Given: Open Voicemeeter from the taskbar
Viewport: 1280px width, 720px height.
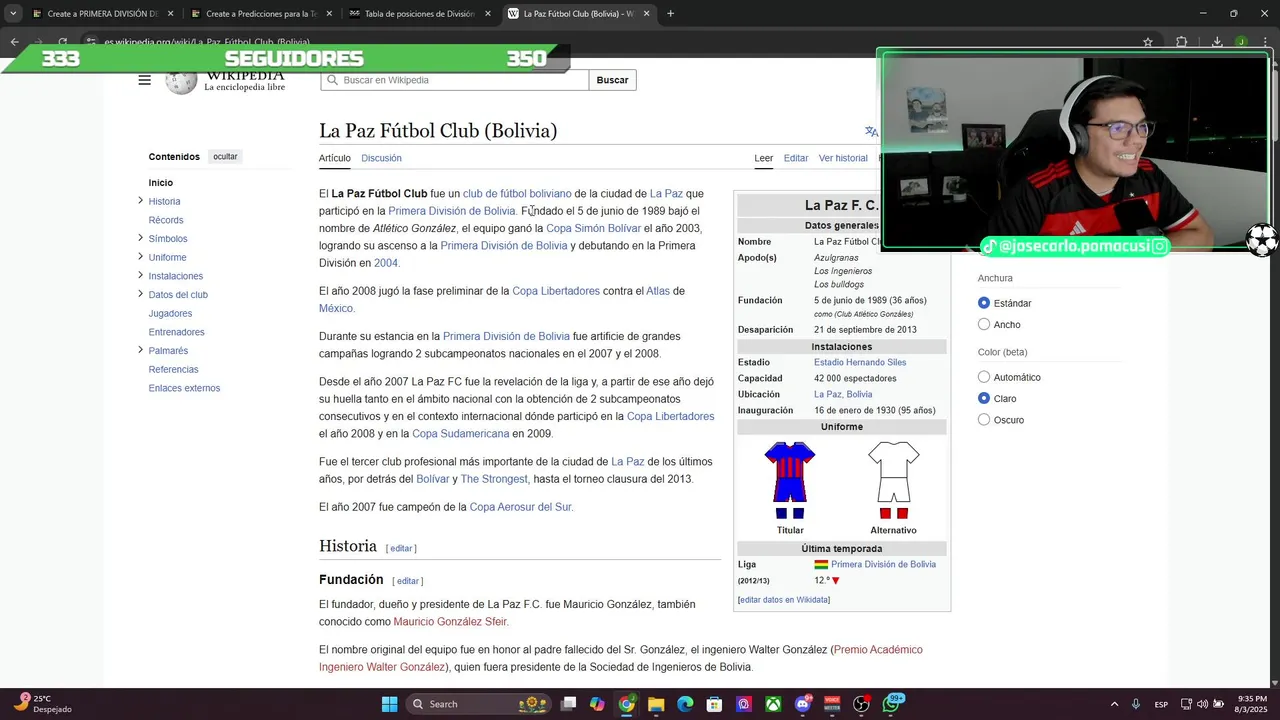Looking at the screenshot, I should [x=832, y=704].
